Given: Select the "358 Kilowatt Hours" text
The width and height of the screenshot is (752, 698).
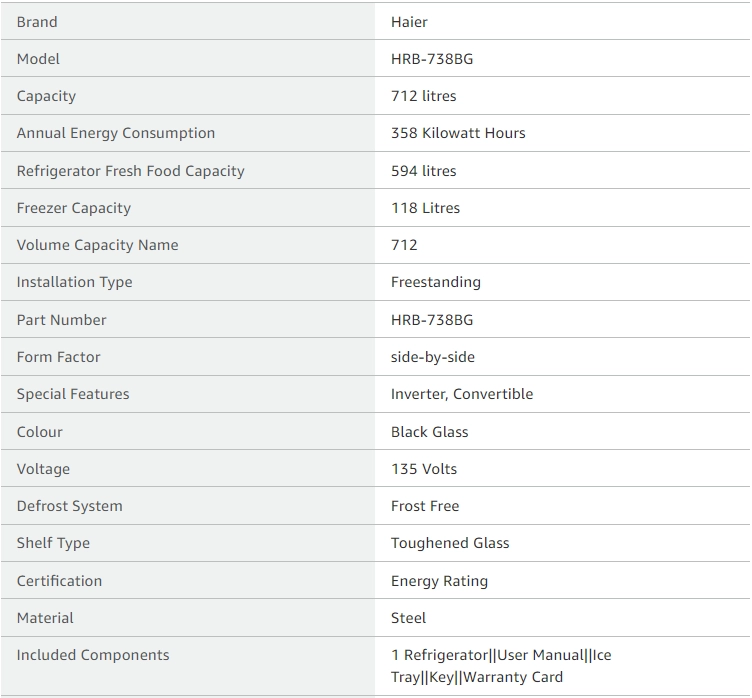Looking at the screenshot, I should coord(458,133).
